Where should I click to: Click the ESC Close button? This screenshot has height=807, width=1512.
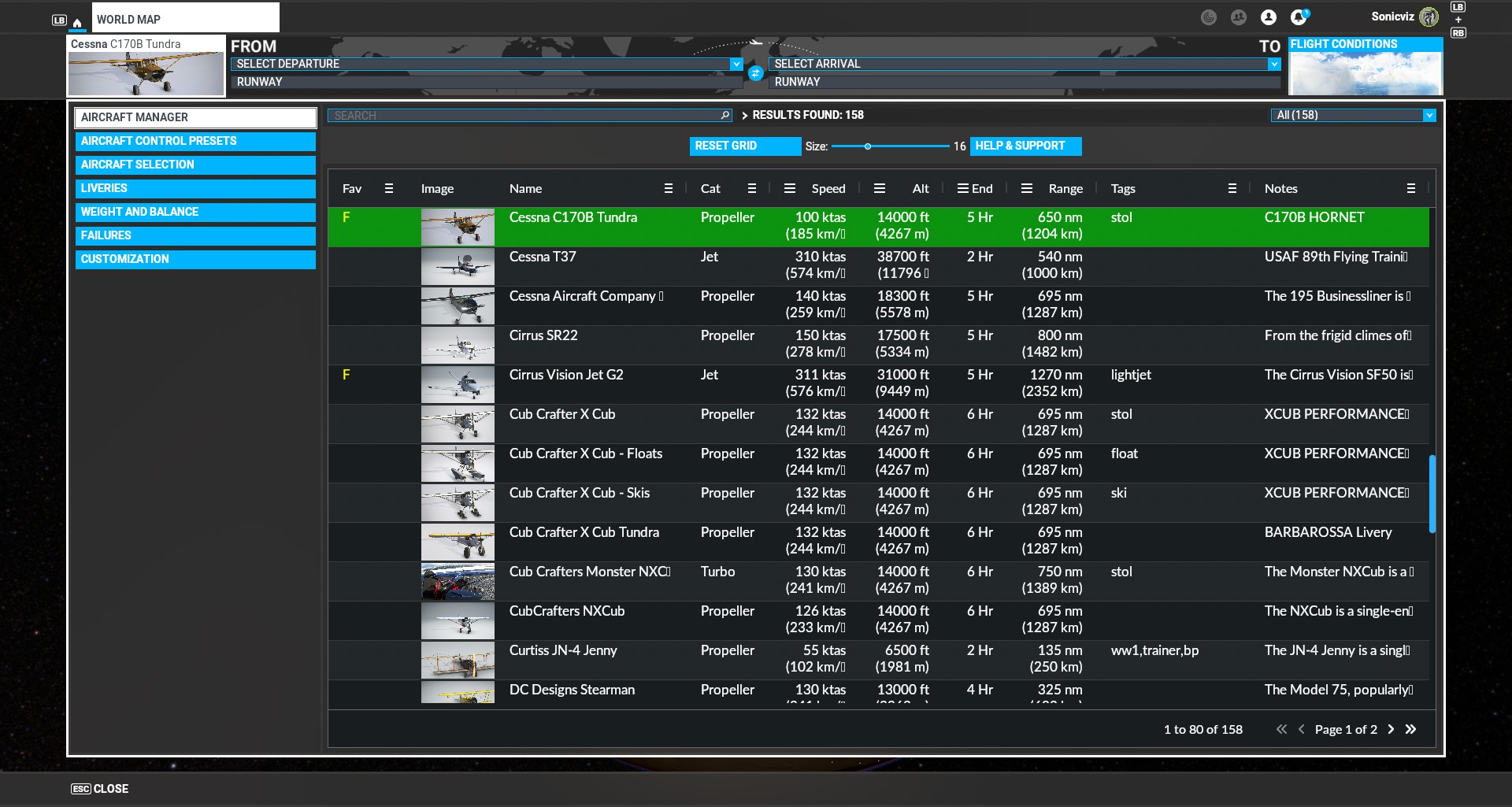[x=100, y=789]
